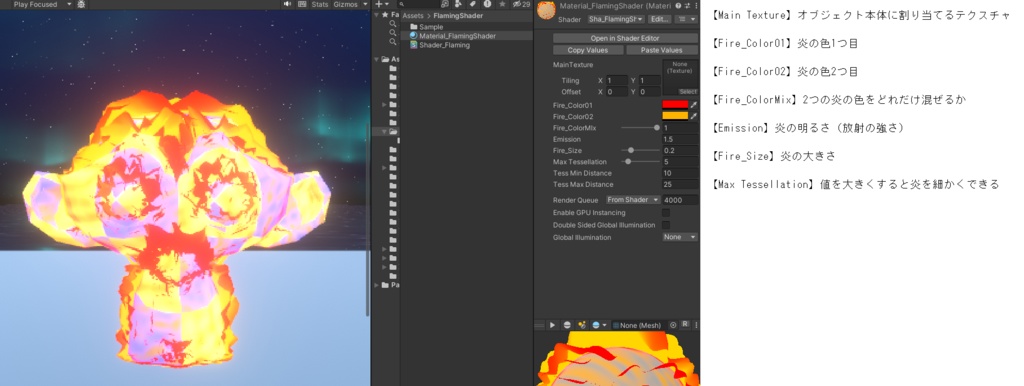
Task: Open the Inspector header list-view dropdown
Action: click(x=686, y=20)
